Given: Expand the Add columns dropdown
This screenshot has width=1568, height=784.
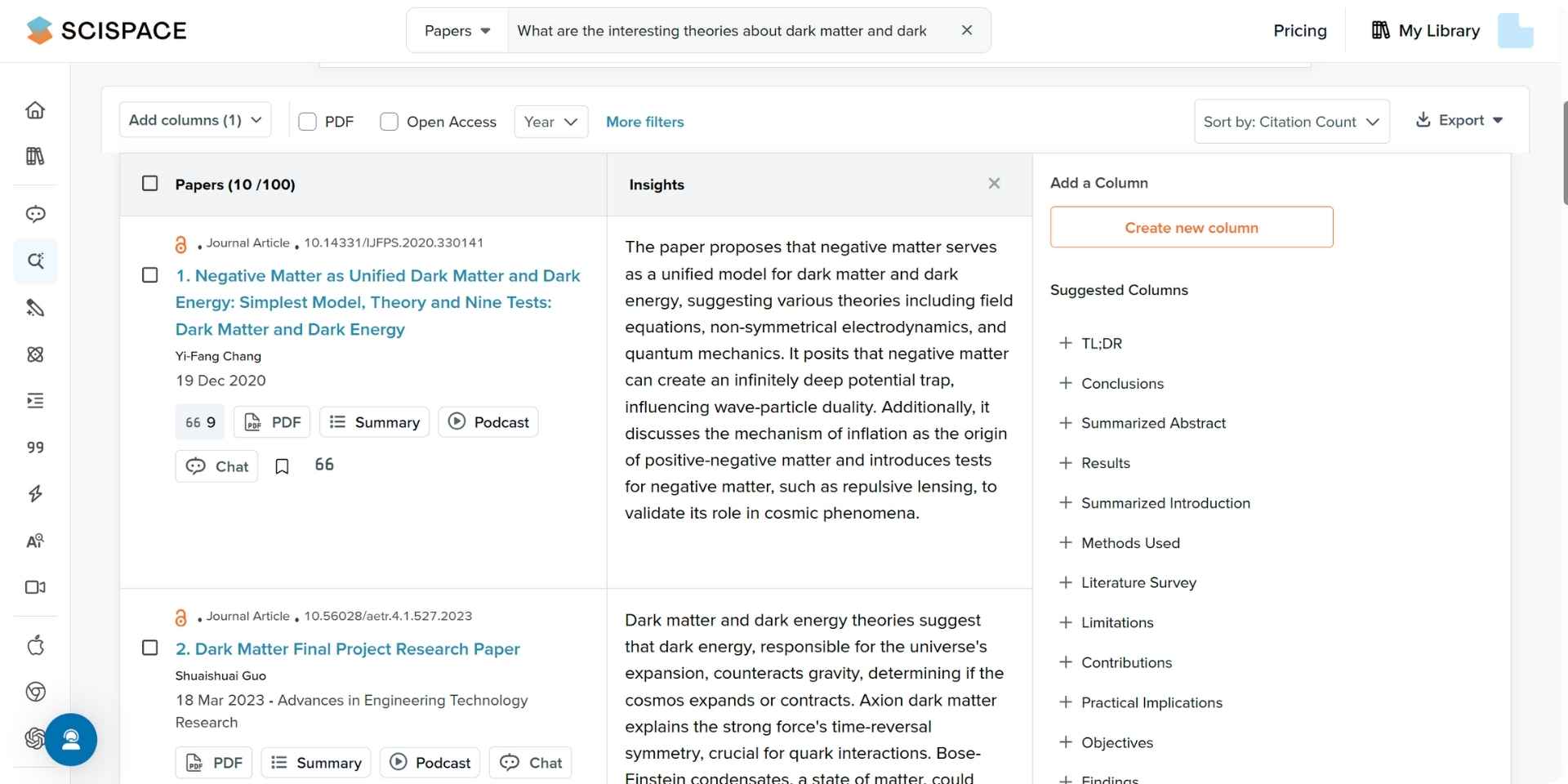Looking at the screenshot, I should (x=195, y=120).
